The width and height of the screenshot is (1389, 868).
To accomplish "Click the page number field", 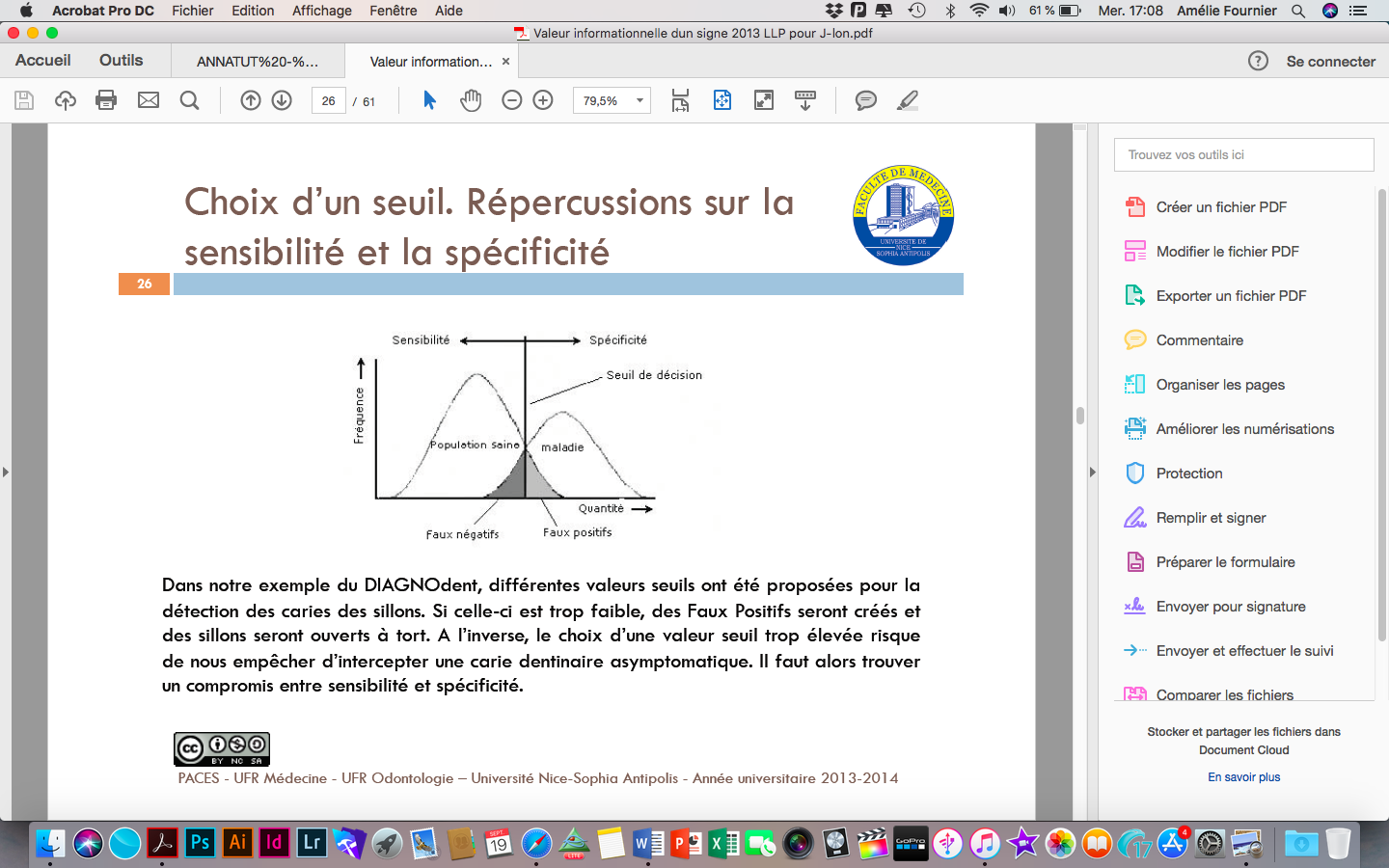I will [328, 100].
